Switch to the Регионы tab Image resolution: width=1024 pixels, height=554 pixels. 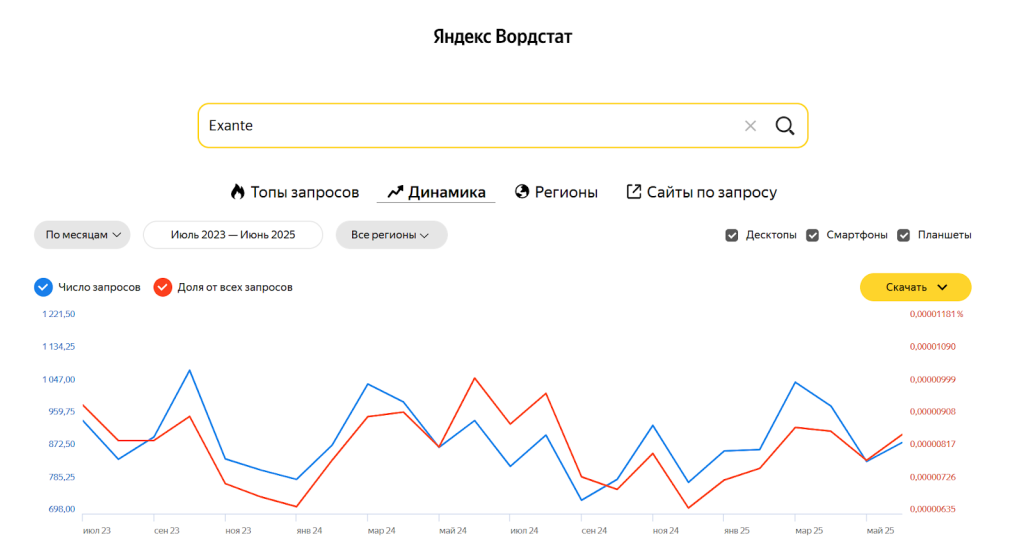coord(566,192)
